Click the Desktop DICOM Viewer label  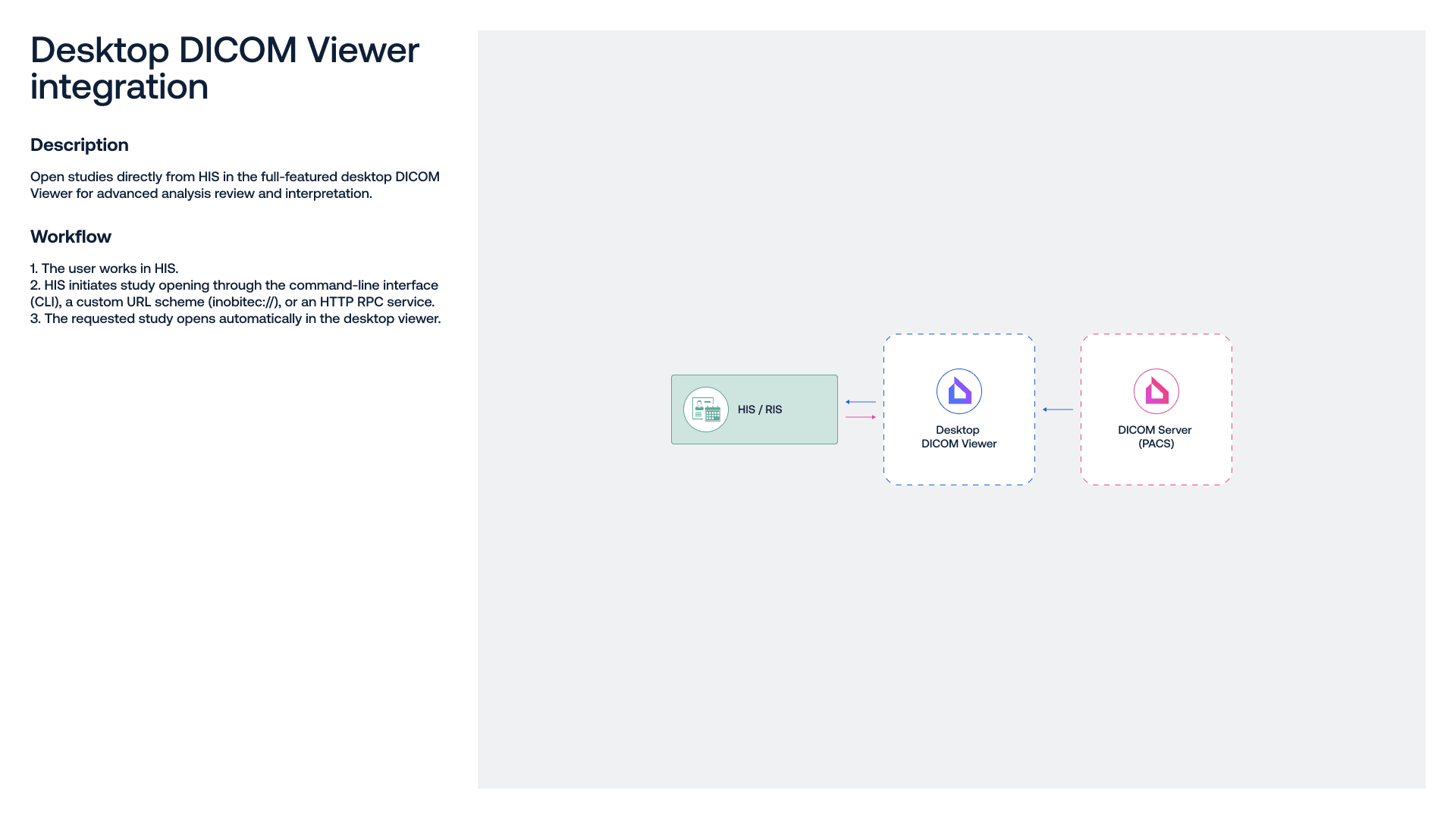[959, 437]
